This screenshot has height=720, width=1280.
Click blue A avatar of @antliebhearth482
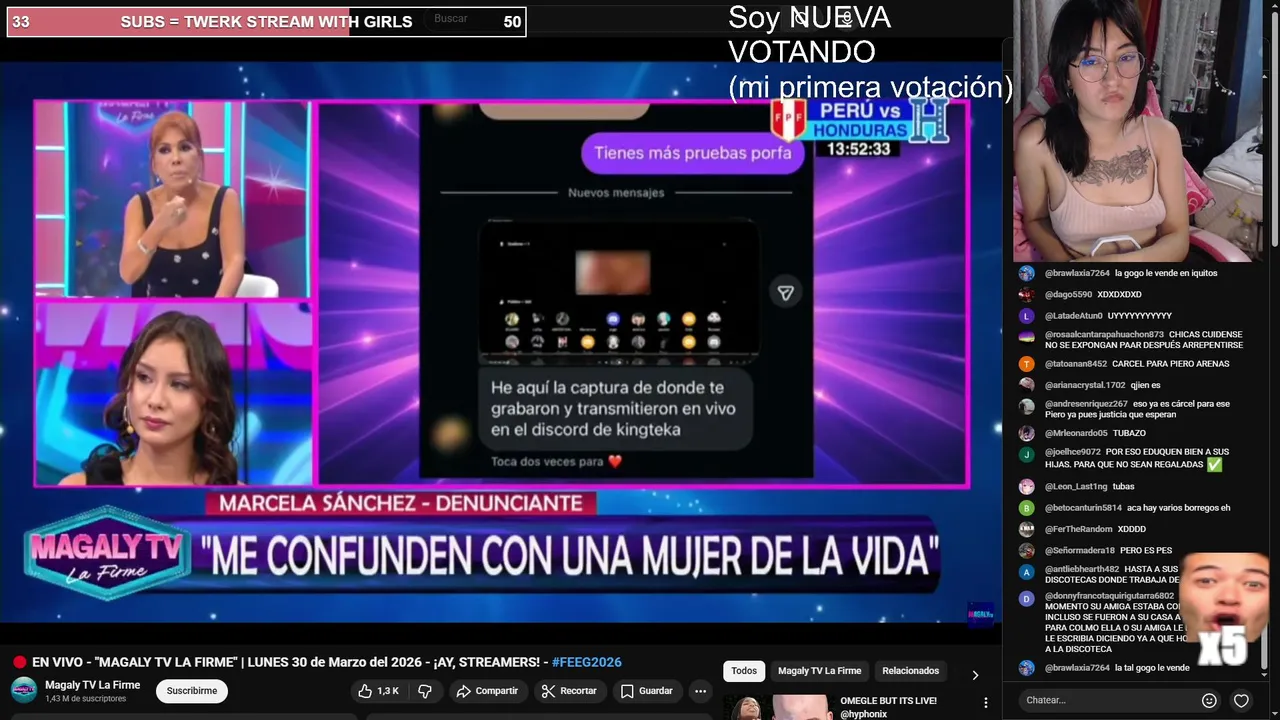pos(1026,571)
